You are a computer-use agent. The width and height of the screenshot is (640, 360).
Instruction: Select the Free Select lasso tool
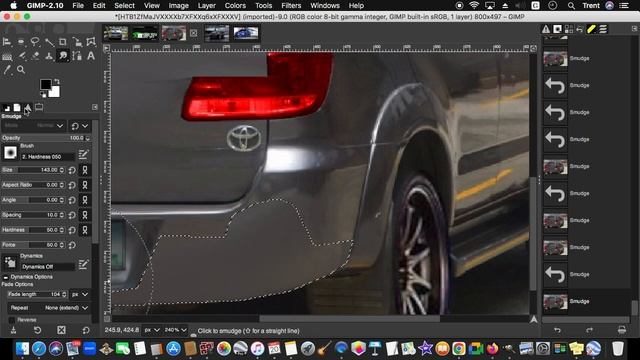pos(35,42)
